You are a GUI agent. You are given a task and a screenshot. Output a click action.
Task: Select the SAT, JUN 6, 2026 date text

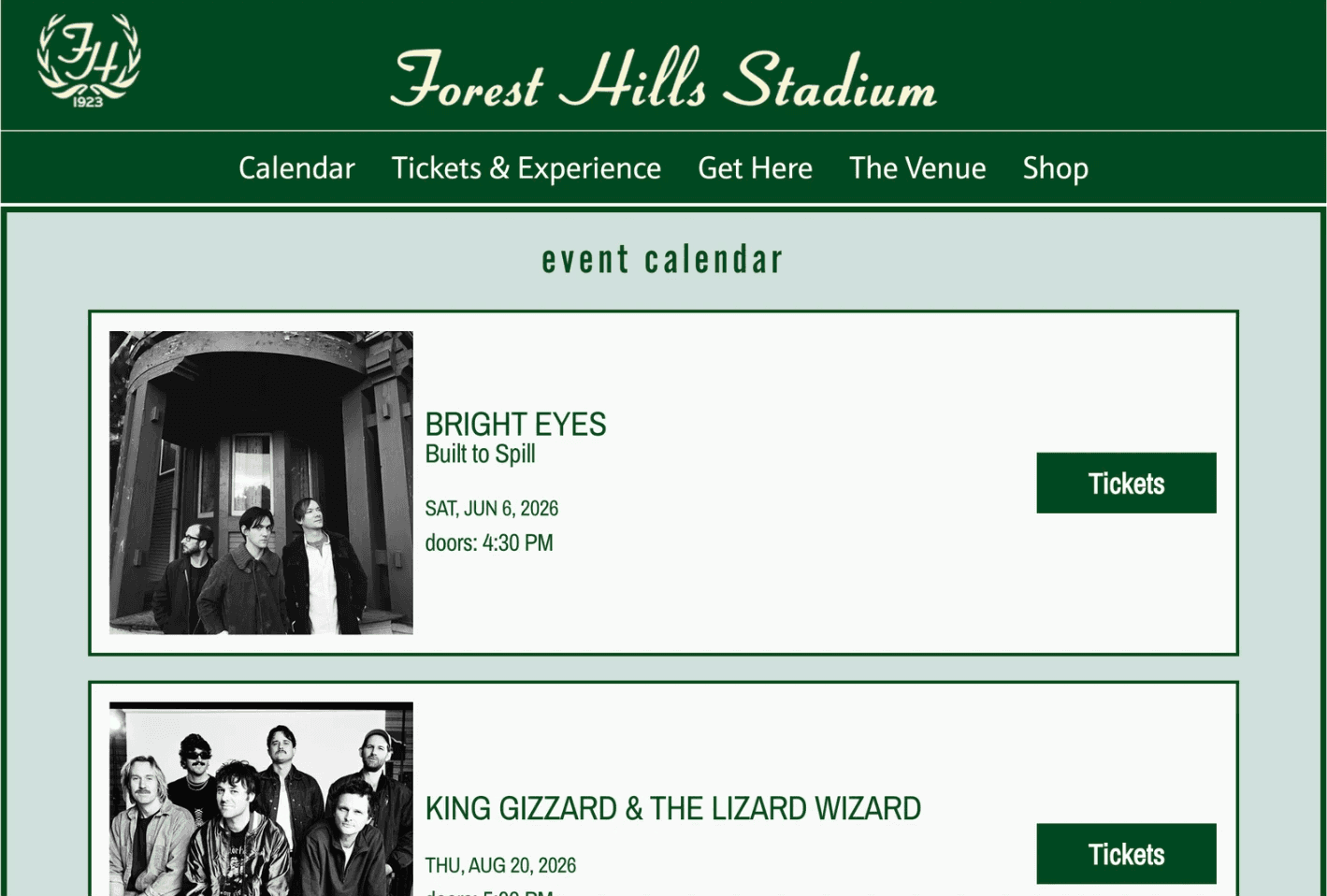[491, 508]
